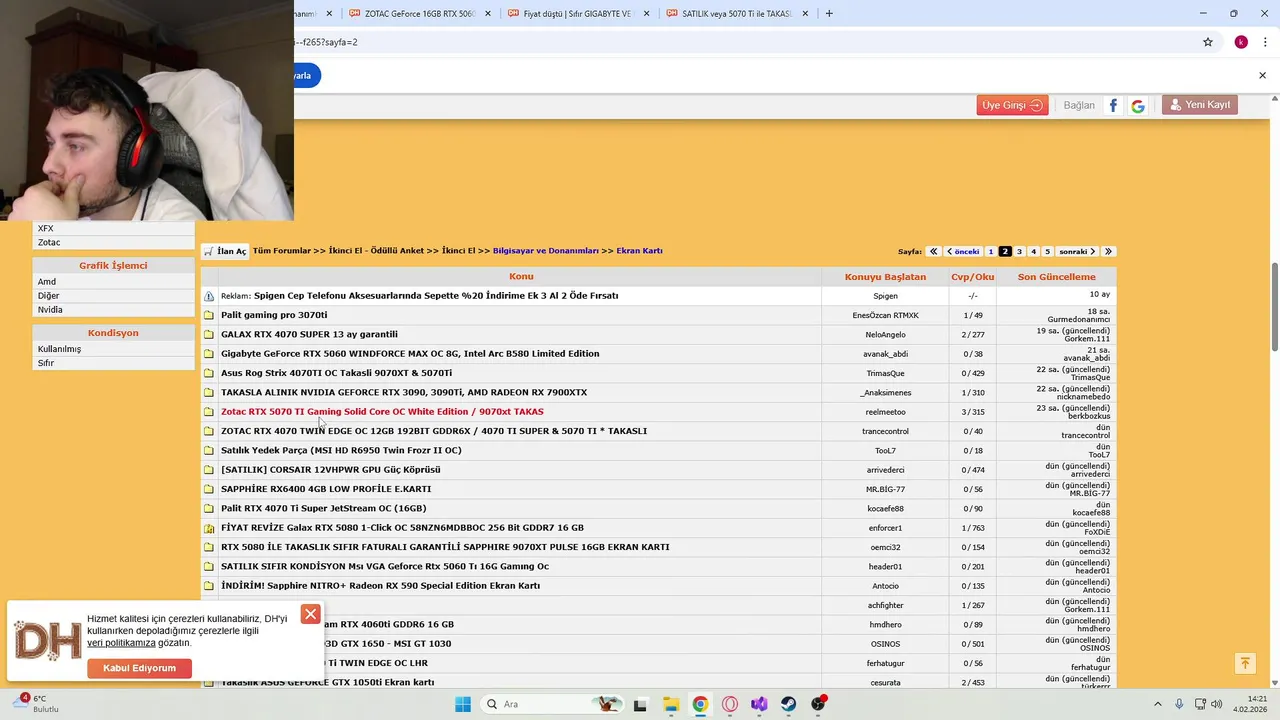Open SAPPHİRE RX6400 4GB LOW PROFİLE topic
Screen dimensions: 1280x720
tap(326, 489)
